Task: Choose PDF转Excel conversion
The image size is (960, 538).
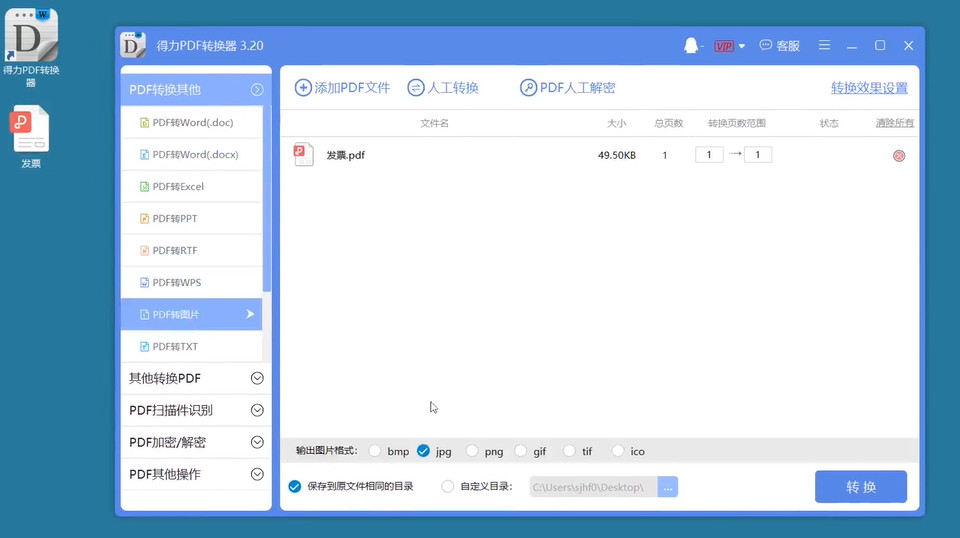Action: coord(192,186)
